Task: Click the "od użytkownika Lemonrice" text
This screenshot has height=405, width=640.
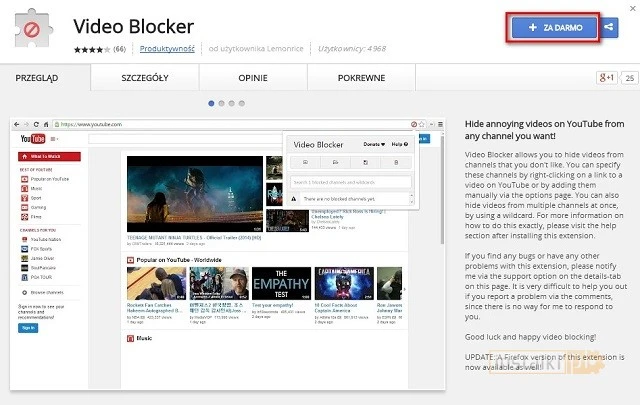Action: 256,49
